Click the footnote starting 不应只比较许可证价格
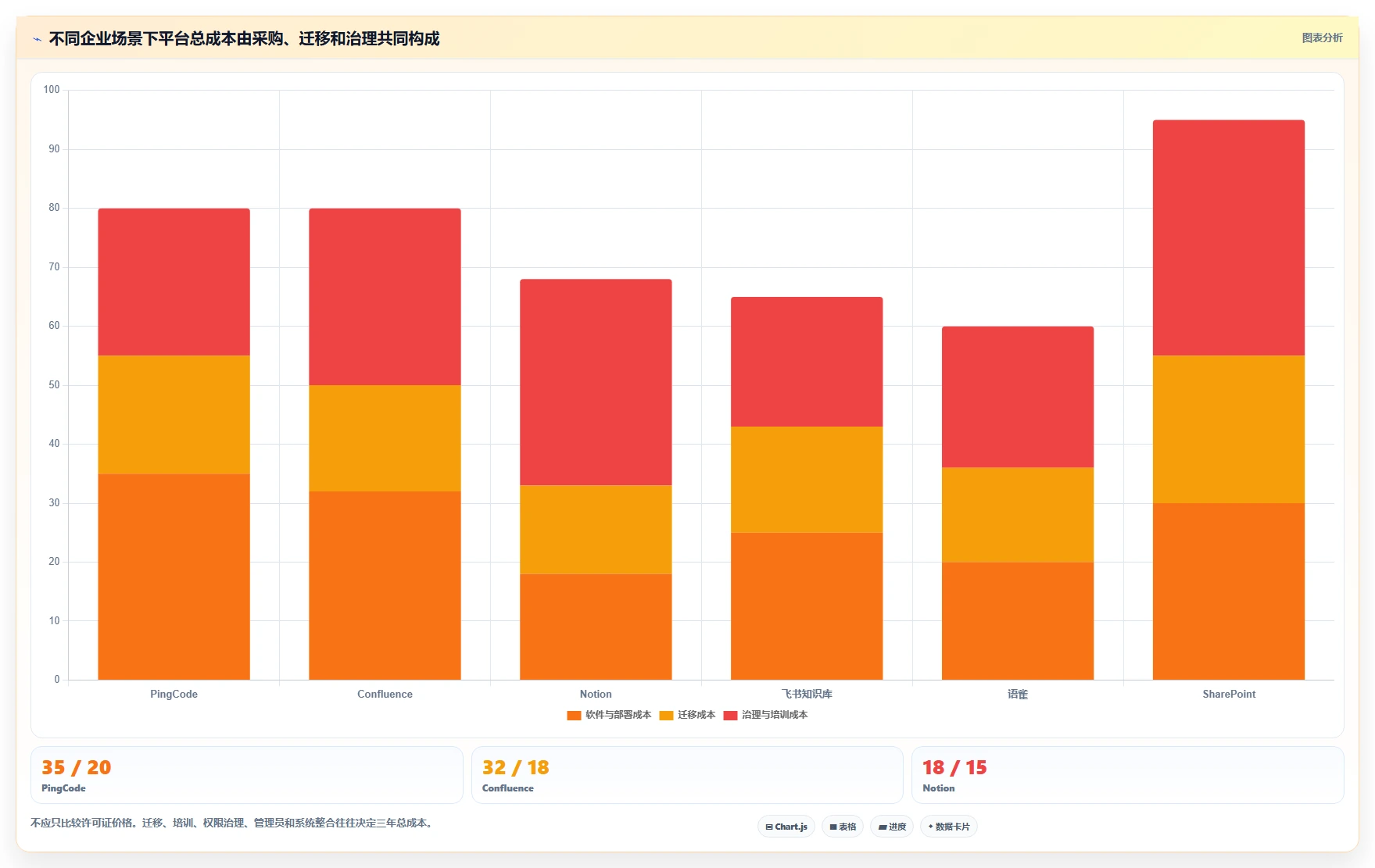Screen dimensions: 1375x868 (233, 823)
